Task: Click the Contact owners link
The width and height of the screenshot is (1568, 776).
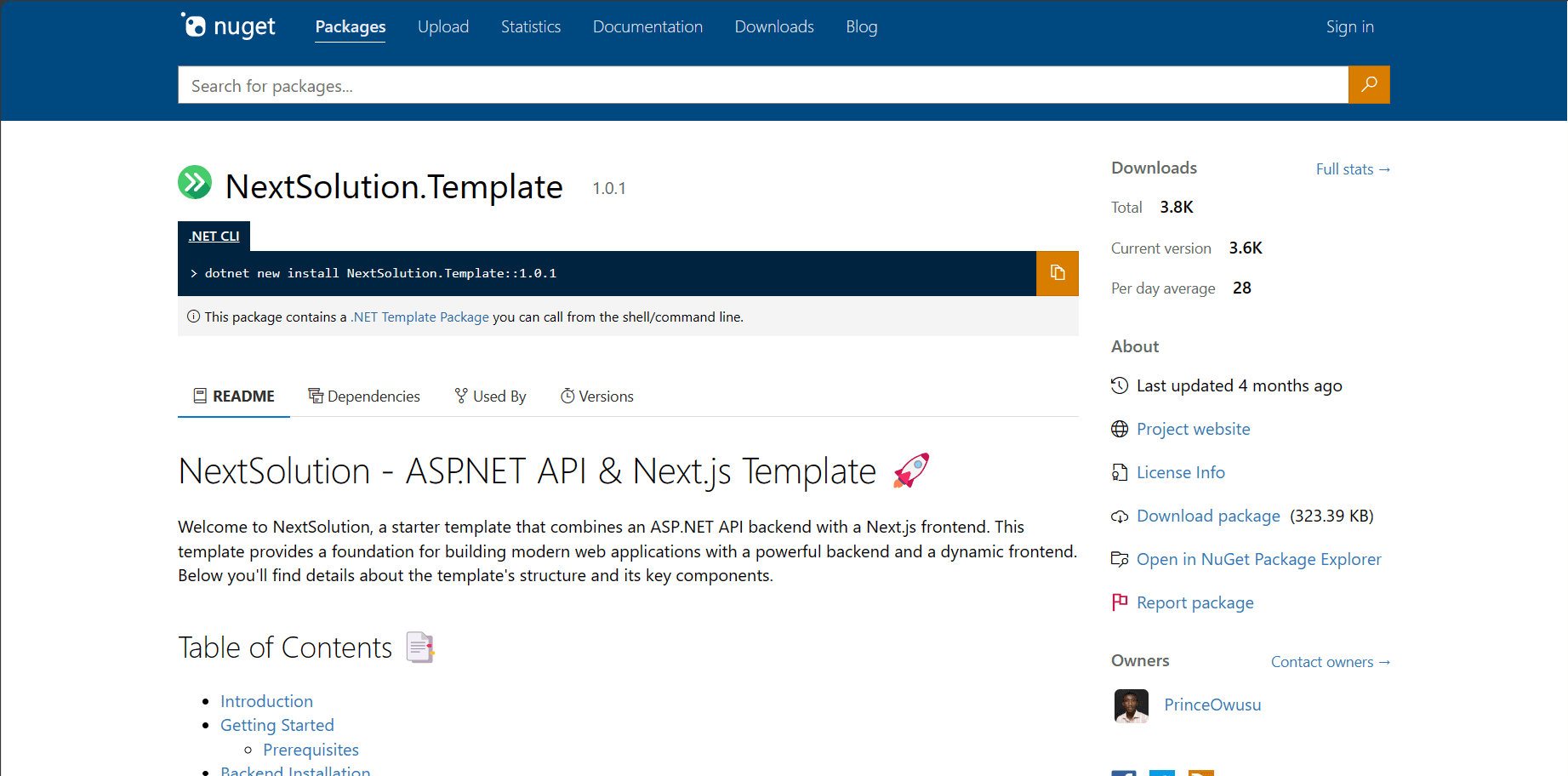Action: (x=1331, y=662)
